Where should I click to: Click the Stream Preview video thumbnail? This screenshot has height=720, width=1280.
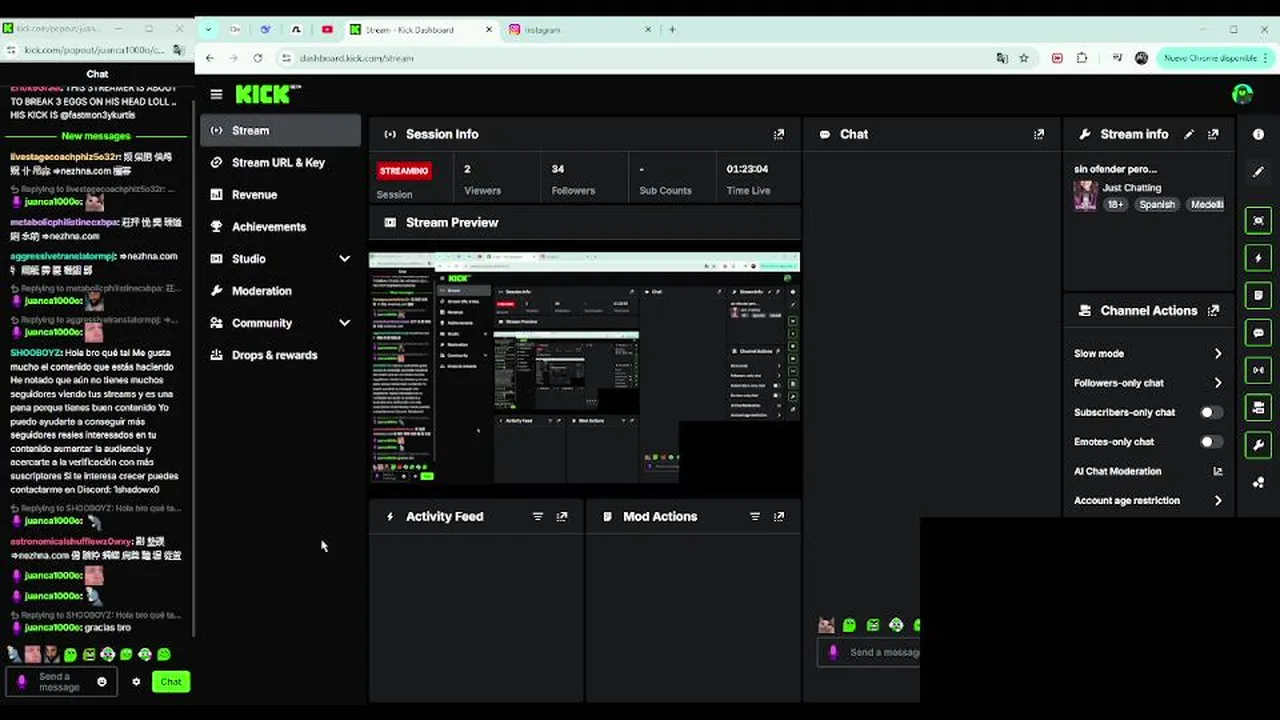point(585,366)
